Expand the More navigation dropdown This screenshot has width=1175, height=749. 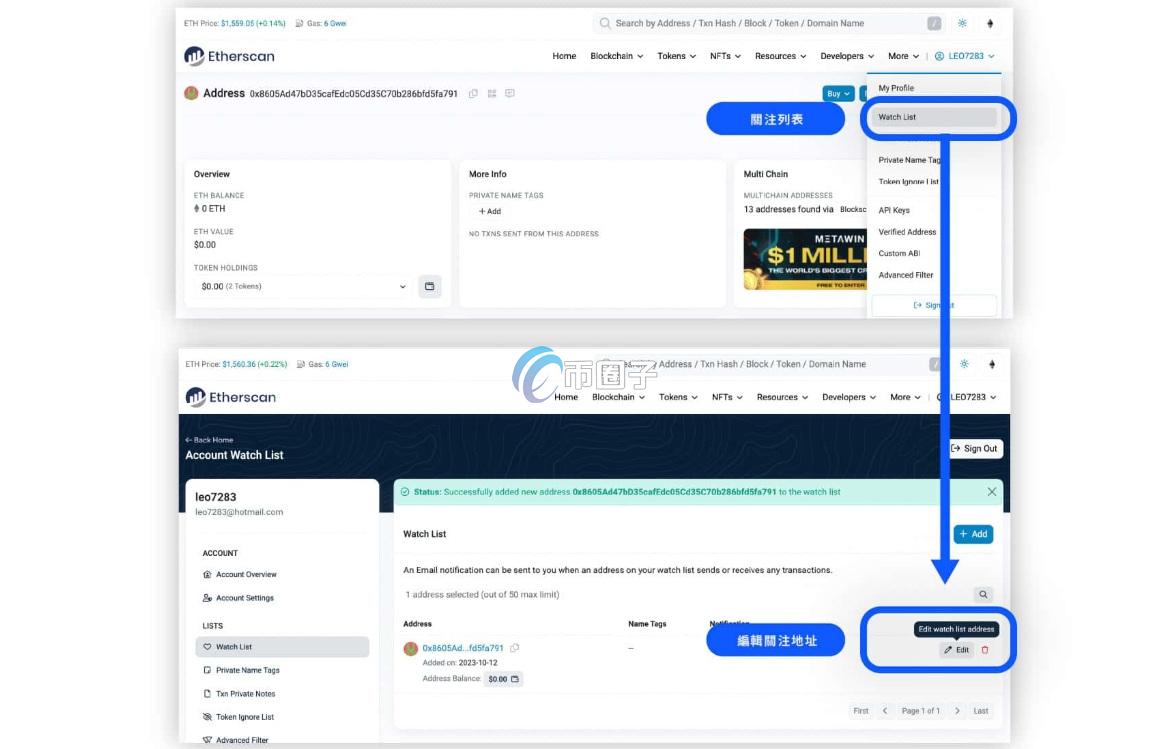[x=903, y=56]
